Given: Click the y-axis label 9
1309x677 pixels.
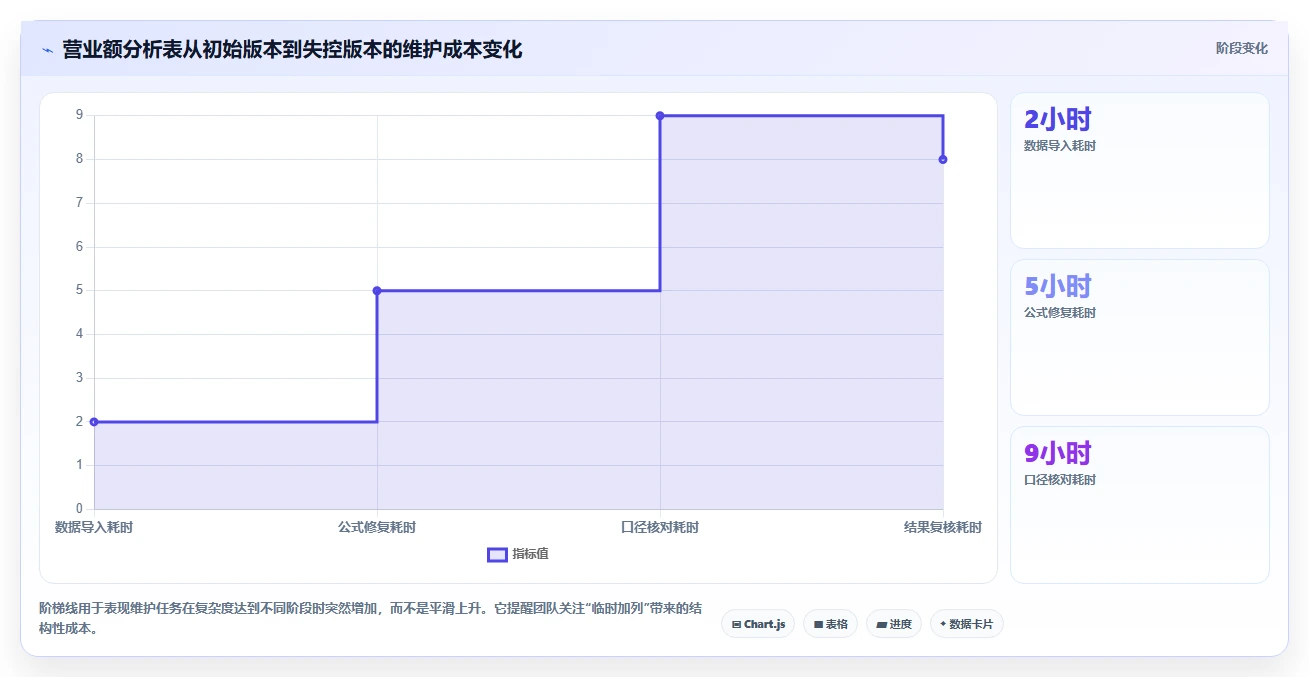Looking at the screenshot, I should pyautogui.click(x=79, y=115).
